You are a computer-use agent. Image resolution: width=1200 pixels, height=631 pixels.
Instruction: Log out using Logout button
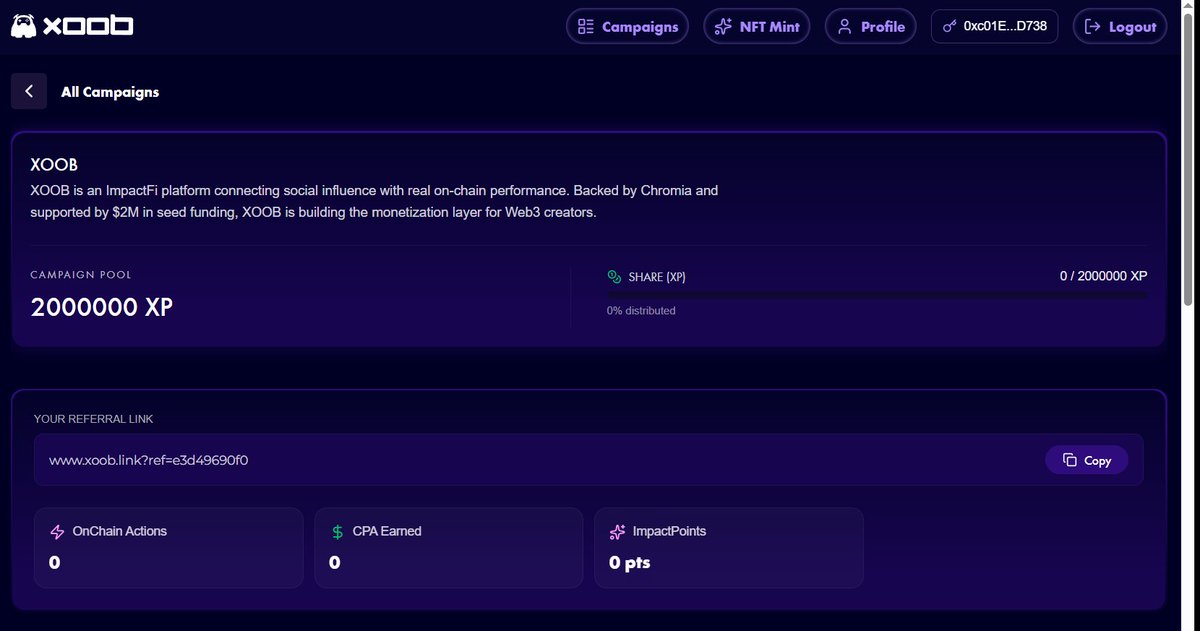click(1120, 27)
